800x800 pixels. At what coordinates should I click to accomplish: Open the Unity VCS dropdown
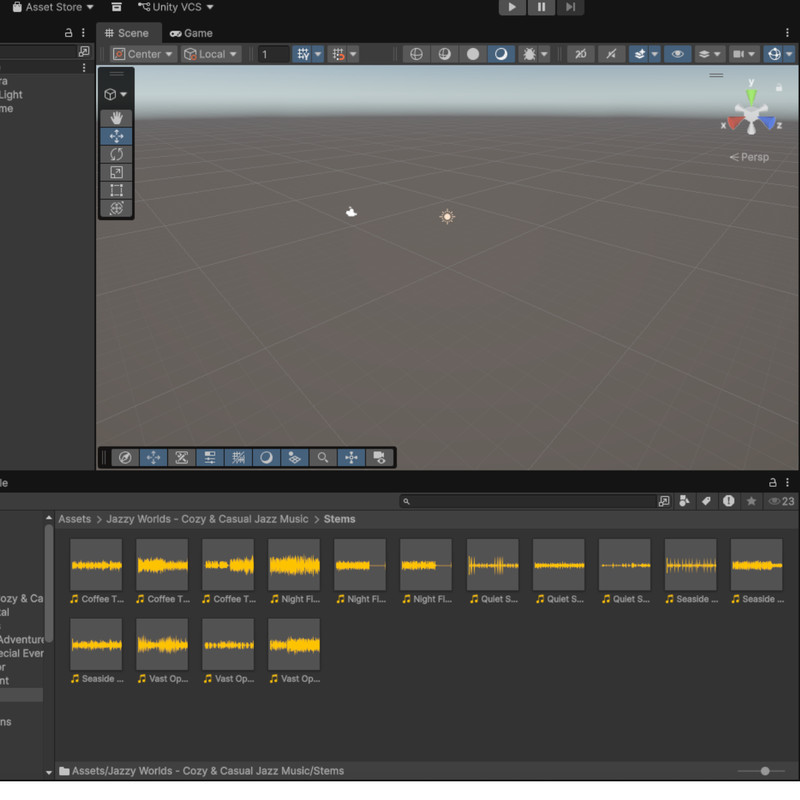pyautogui.click(x=176, y=7)
